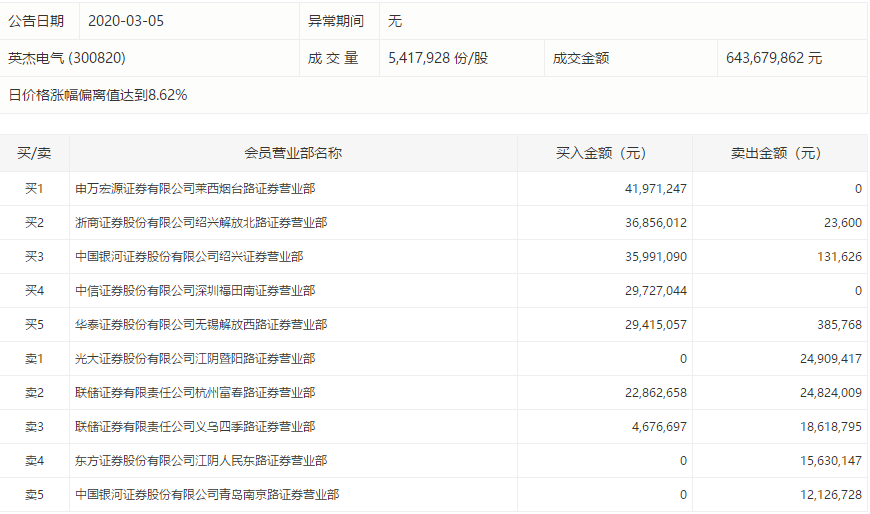Select sell amount 15,630,147
Screen dimensions: 870x514
pyautogui.click(x=831, y=460)
